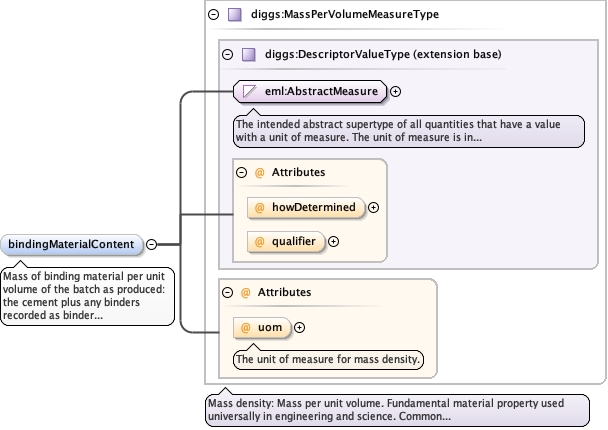Click the @ icon on howDetermined attribute
Viewport: 608px width, 430px height.
click(x=259, y=207)
